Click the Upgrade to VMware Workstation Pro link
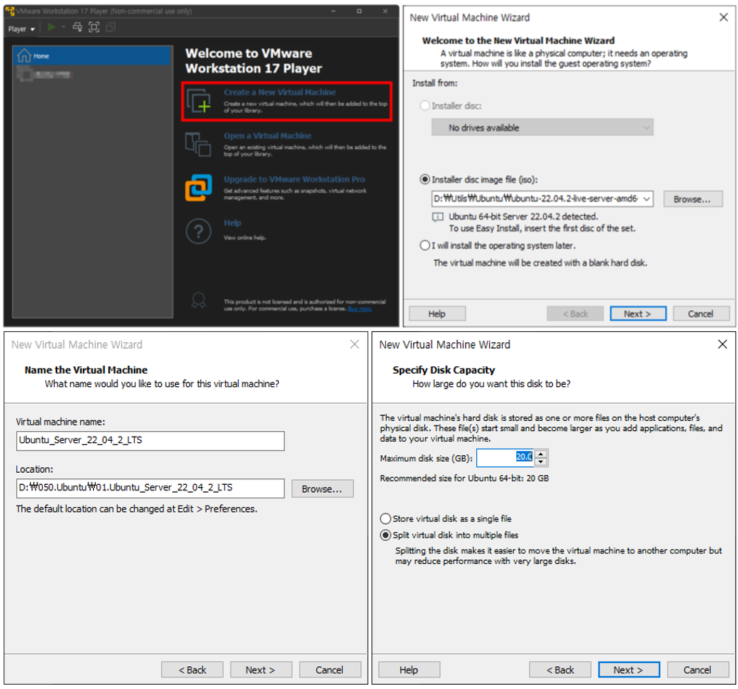Viewport: 738px width, 689px height. pos(294,179)
